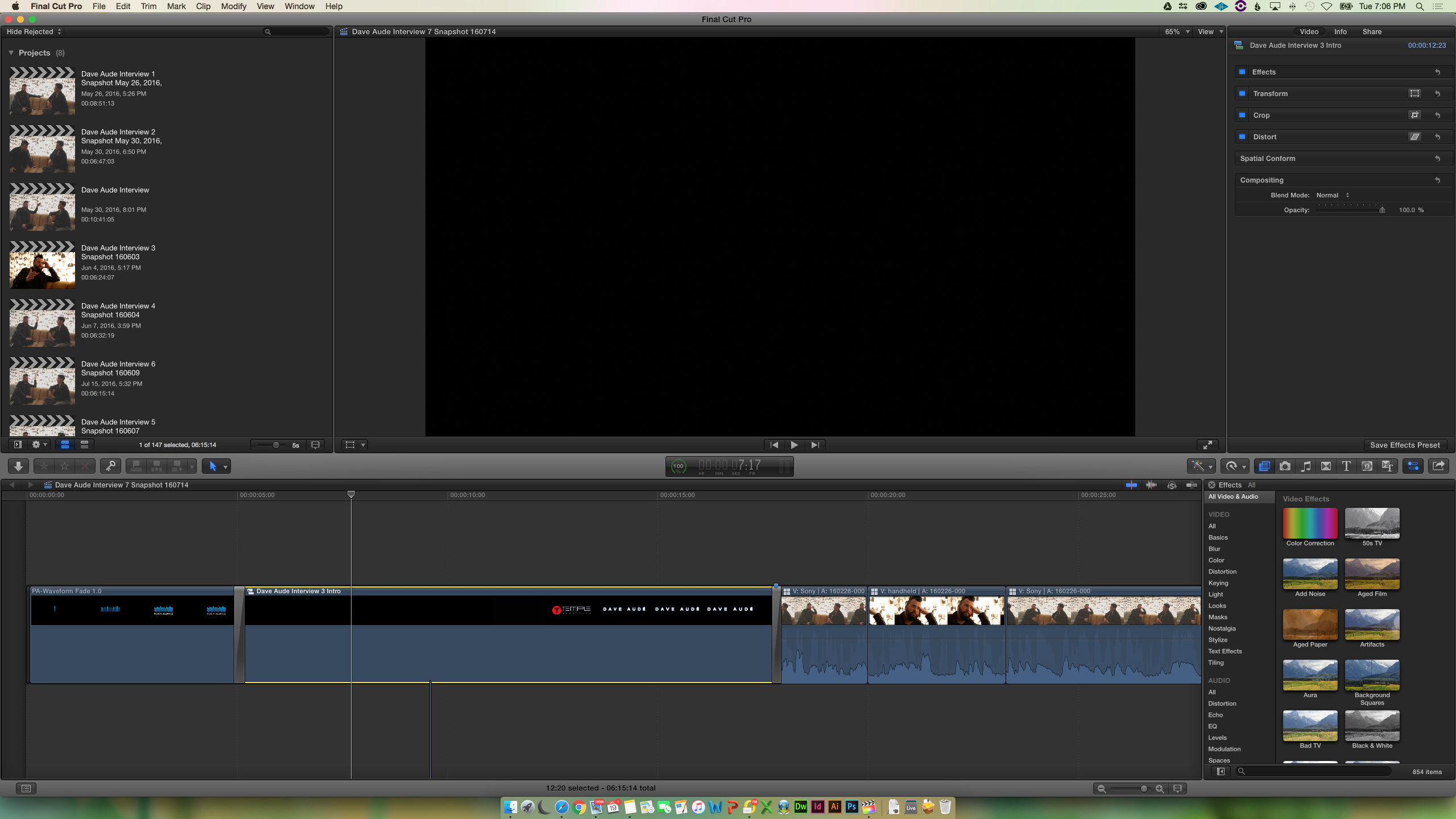The width and height of the screenshot is (1456, 819).
Task: Open the Transitions browser icon
Action: coord(1326,466)
